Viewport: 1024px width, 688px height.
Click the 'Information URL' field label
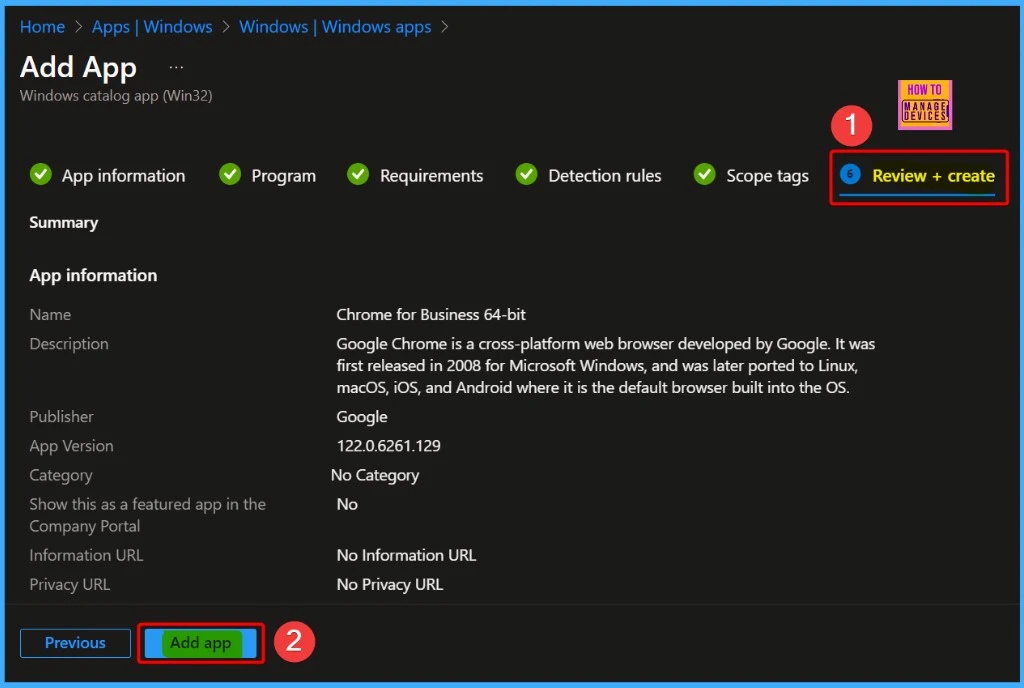click(x=86, y=555)
